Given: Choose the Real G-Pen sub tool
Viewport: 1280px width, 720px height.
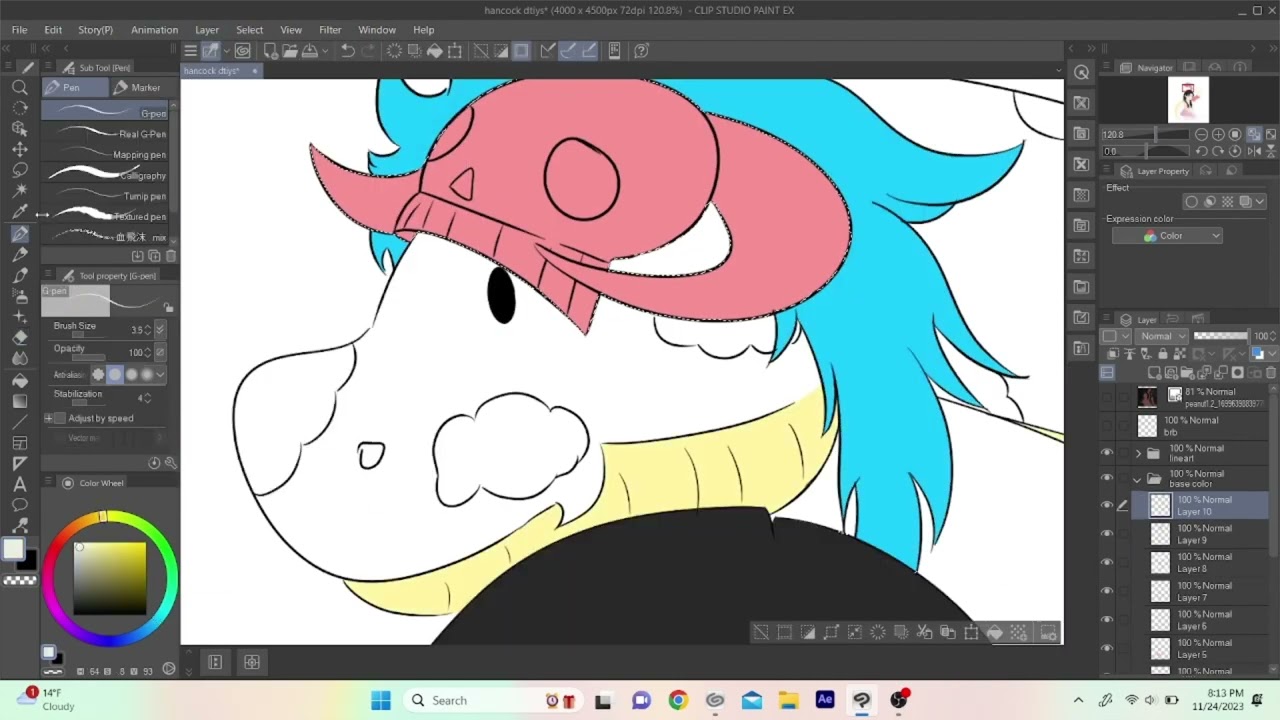Looking at the screenshot, I should pos(105,134).
